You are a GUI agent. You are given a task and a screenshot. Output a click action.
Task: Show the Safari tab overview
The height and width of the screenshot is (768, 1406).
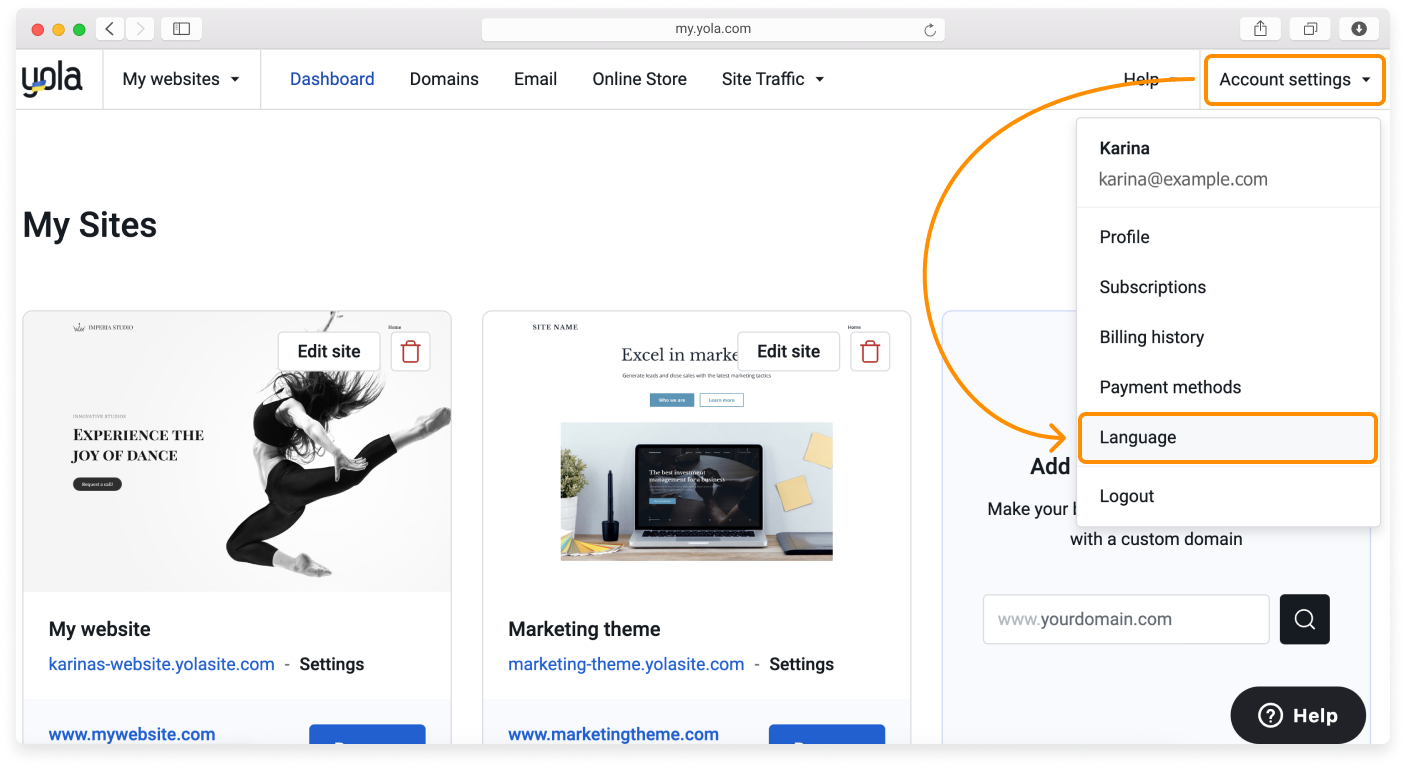pos(1310,29)
